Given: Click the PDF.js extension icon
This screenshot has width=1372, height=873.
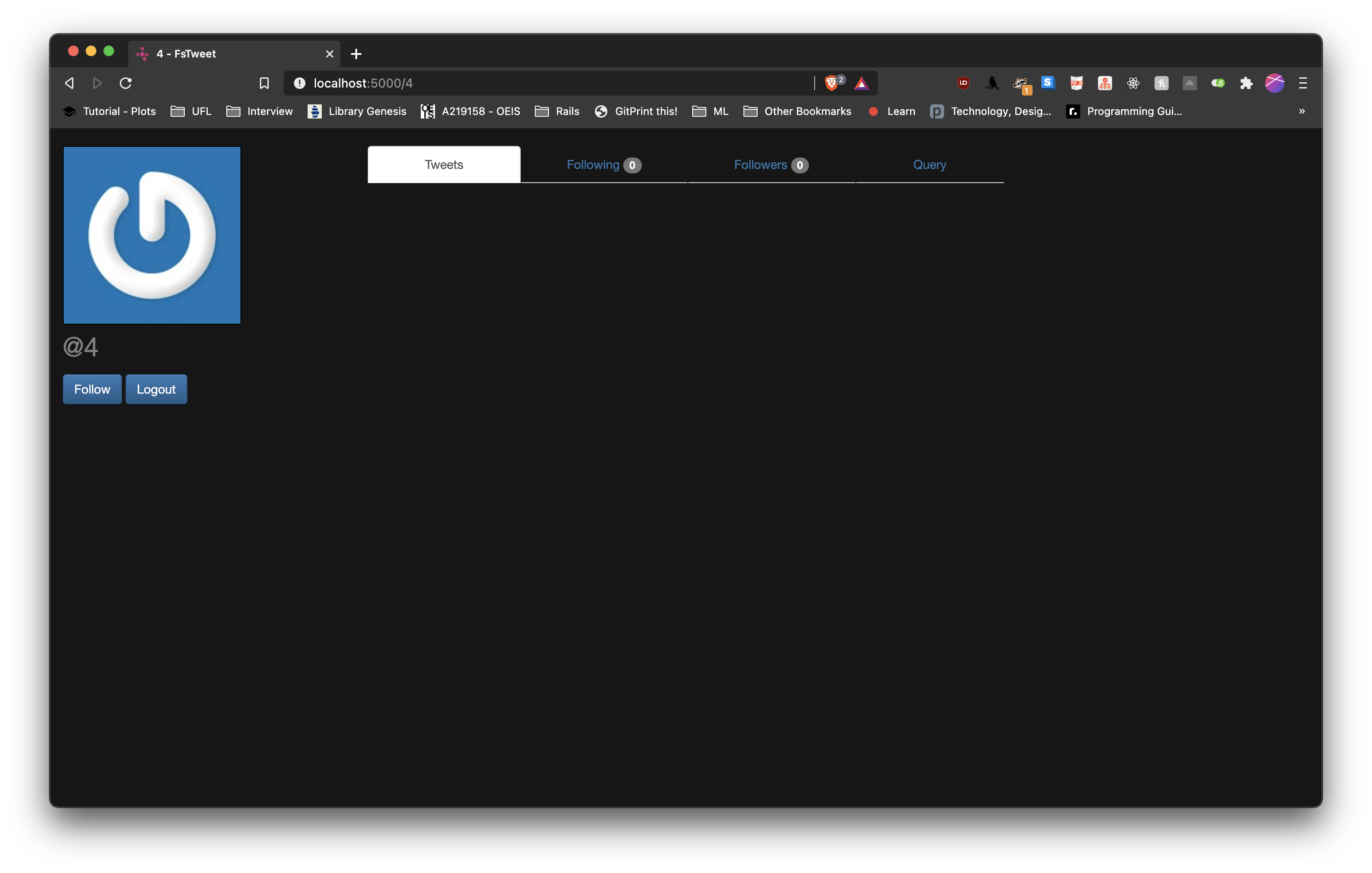Looking at the screenshot, I should pyautogui.click(x=1076, y=83).
